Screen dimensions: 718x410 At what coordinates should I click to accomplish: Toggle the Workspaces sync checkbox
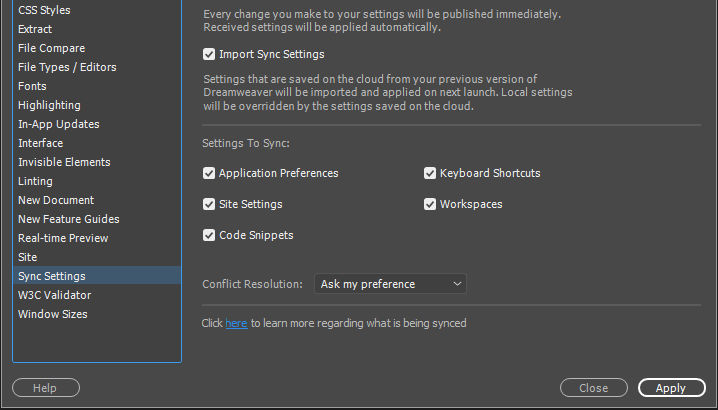430,204
